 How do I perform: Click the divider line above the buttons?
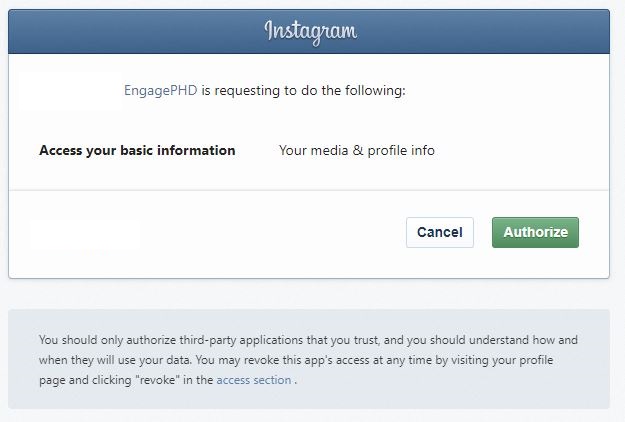pyautogui.click(x=309, y=190)
